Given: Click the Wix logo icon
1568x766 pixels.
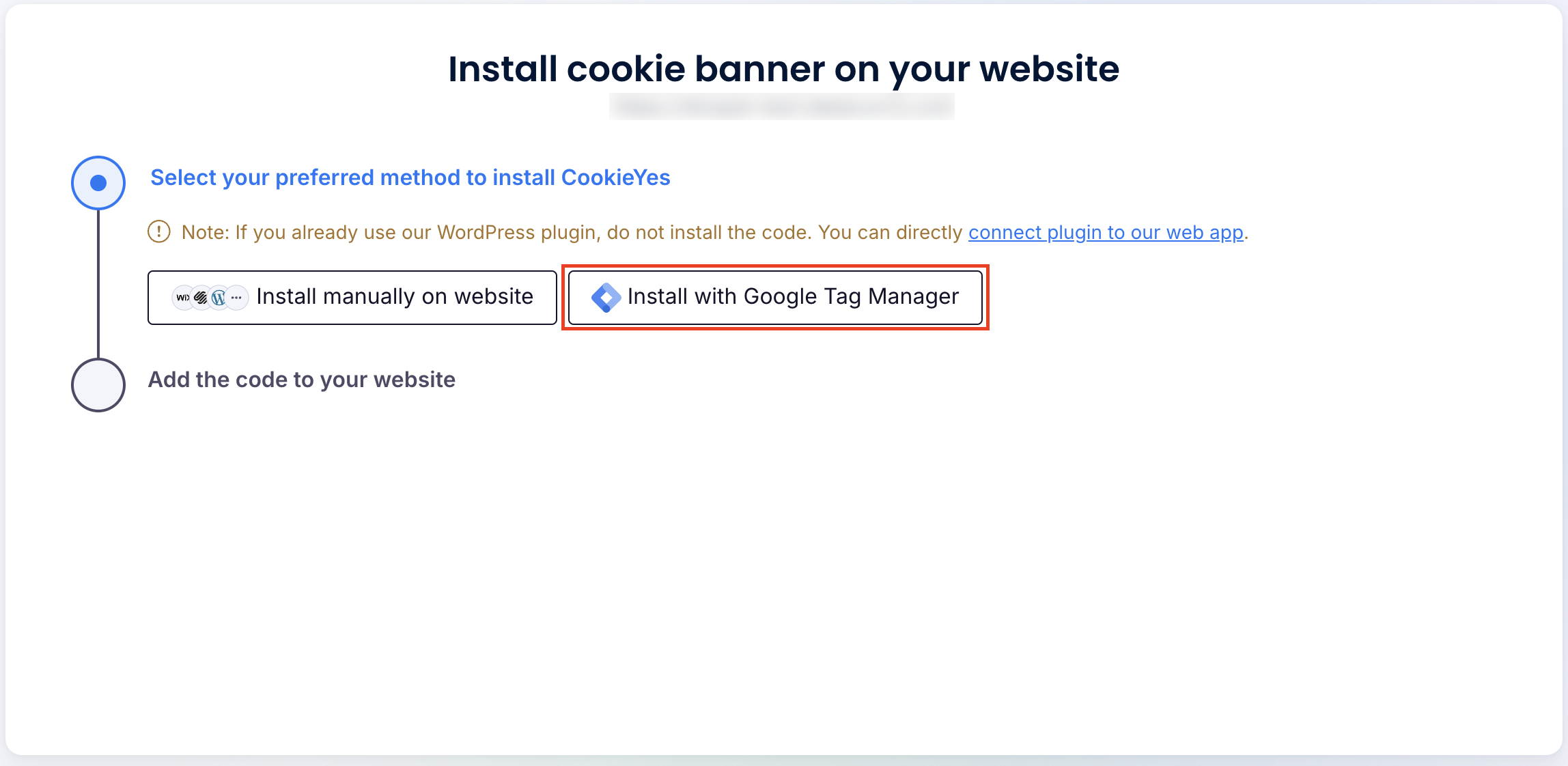Looking at the screenshot, I should 183,298.
